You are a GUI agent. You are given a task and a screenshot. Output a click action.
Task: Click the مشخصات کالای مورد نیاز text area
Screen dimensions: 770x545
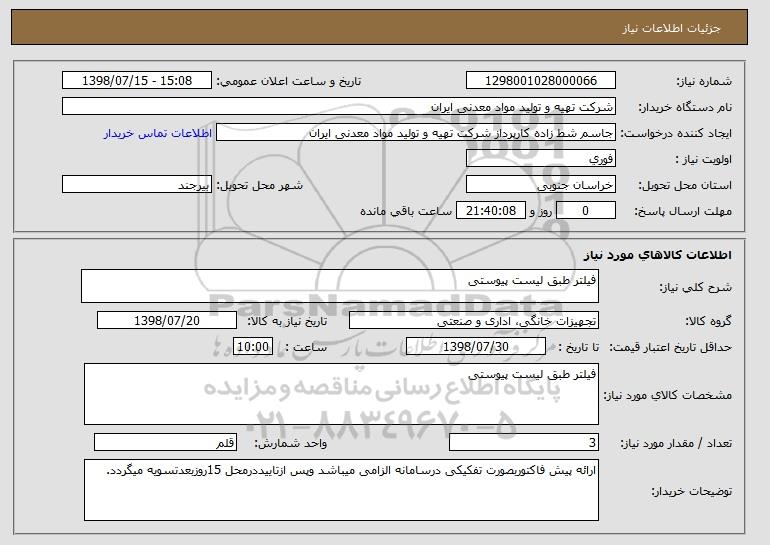[341, 394]
